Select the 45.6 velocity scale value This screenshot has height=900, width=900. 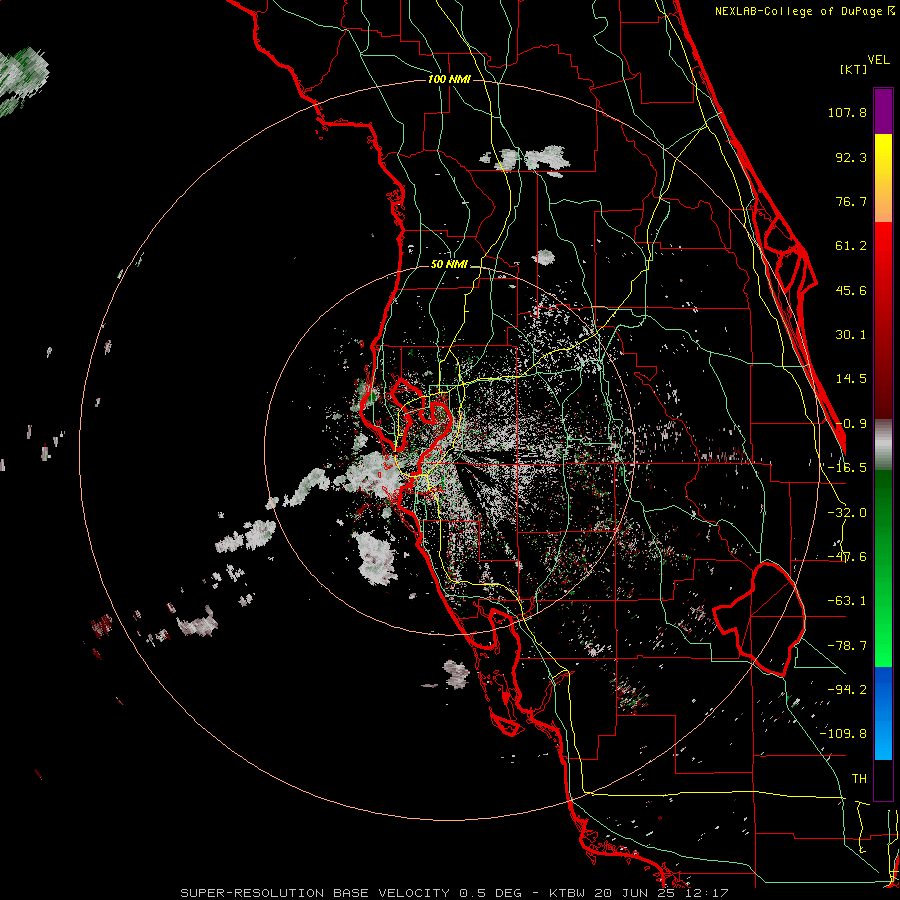point(851,290)
